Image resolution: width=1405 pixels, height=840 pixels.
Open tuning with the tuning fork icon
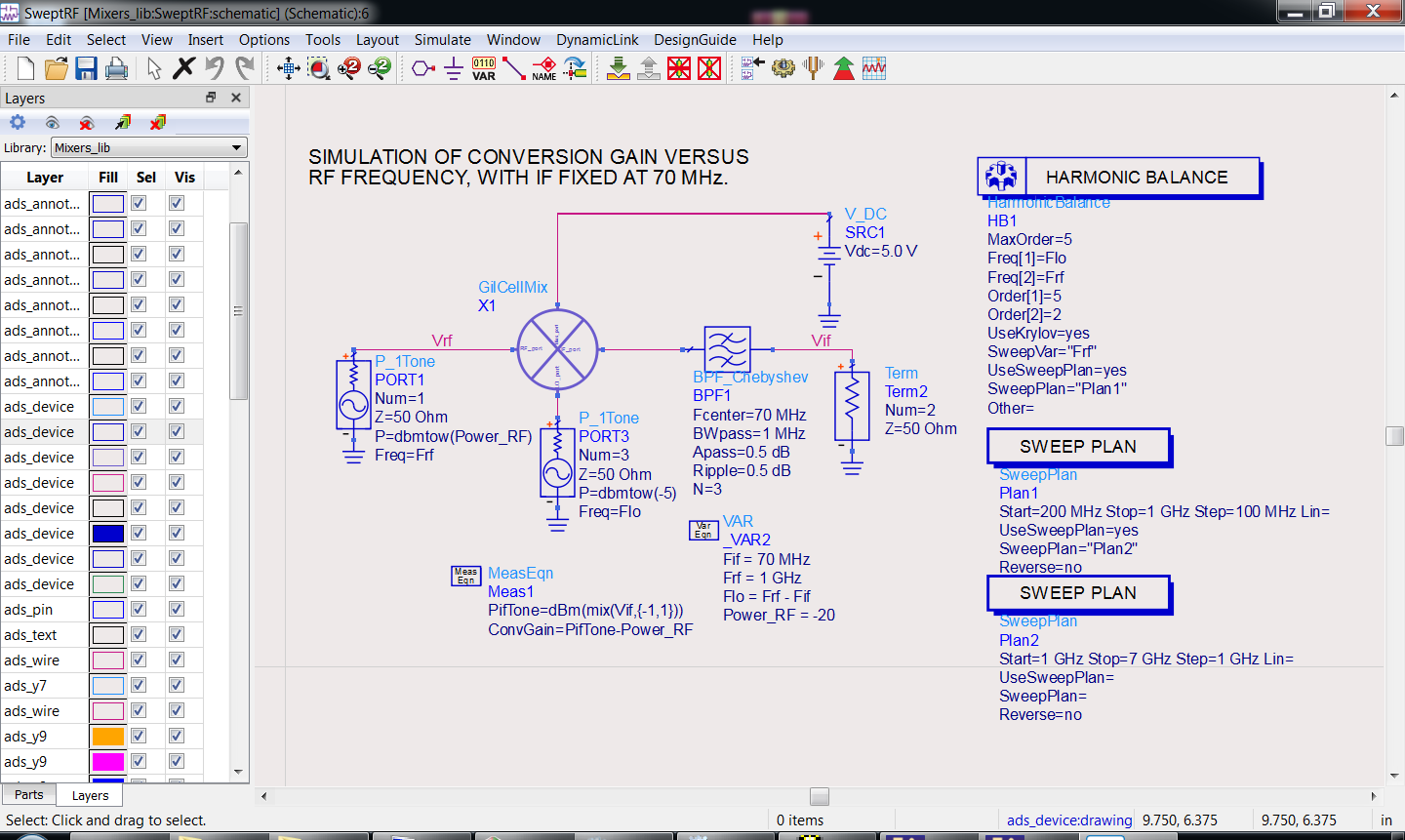click(814, 68)
